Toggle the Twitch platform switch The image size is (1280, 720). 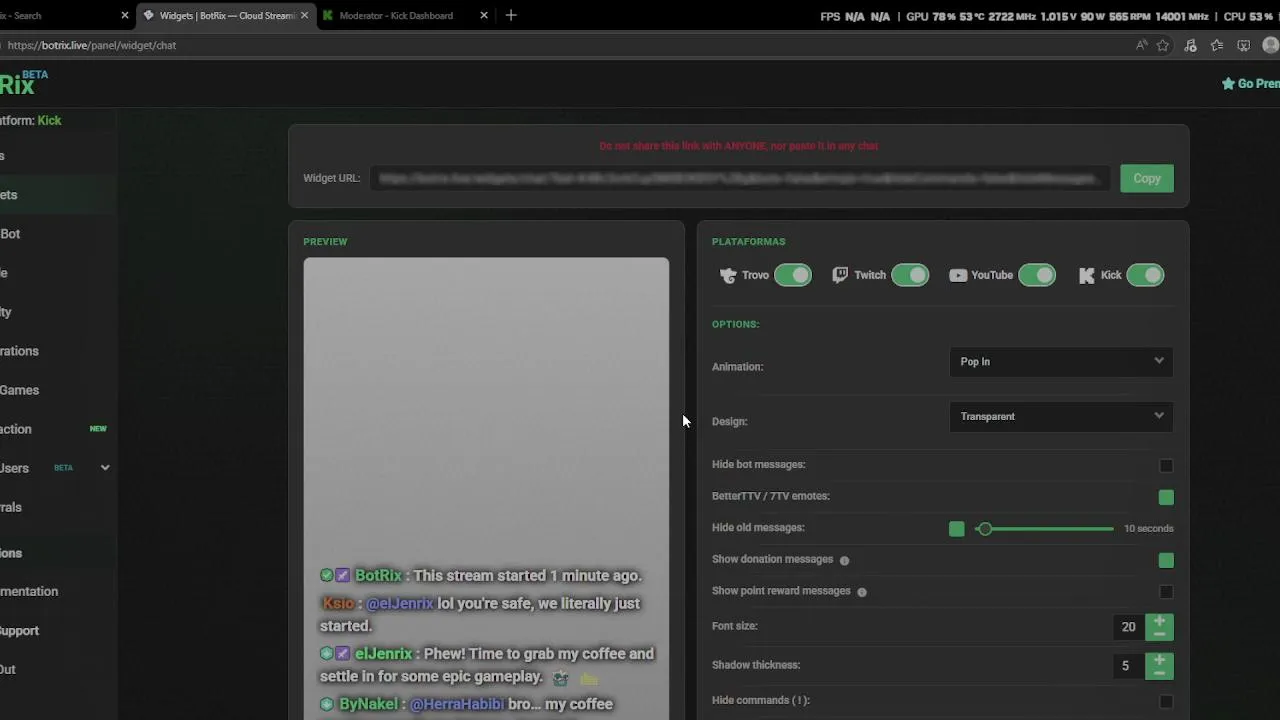(910, 275)
